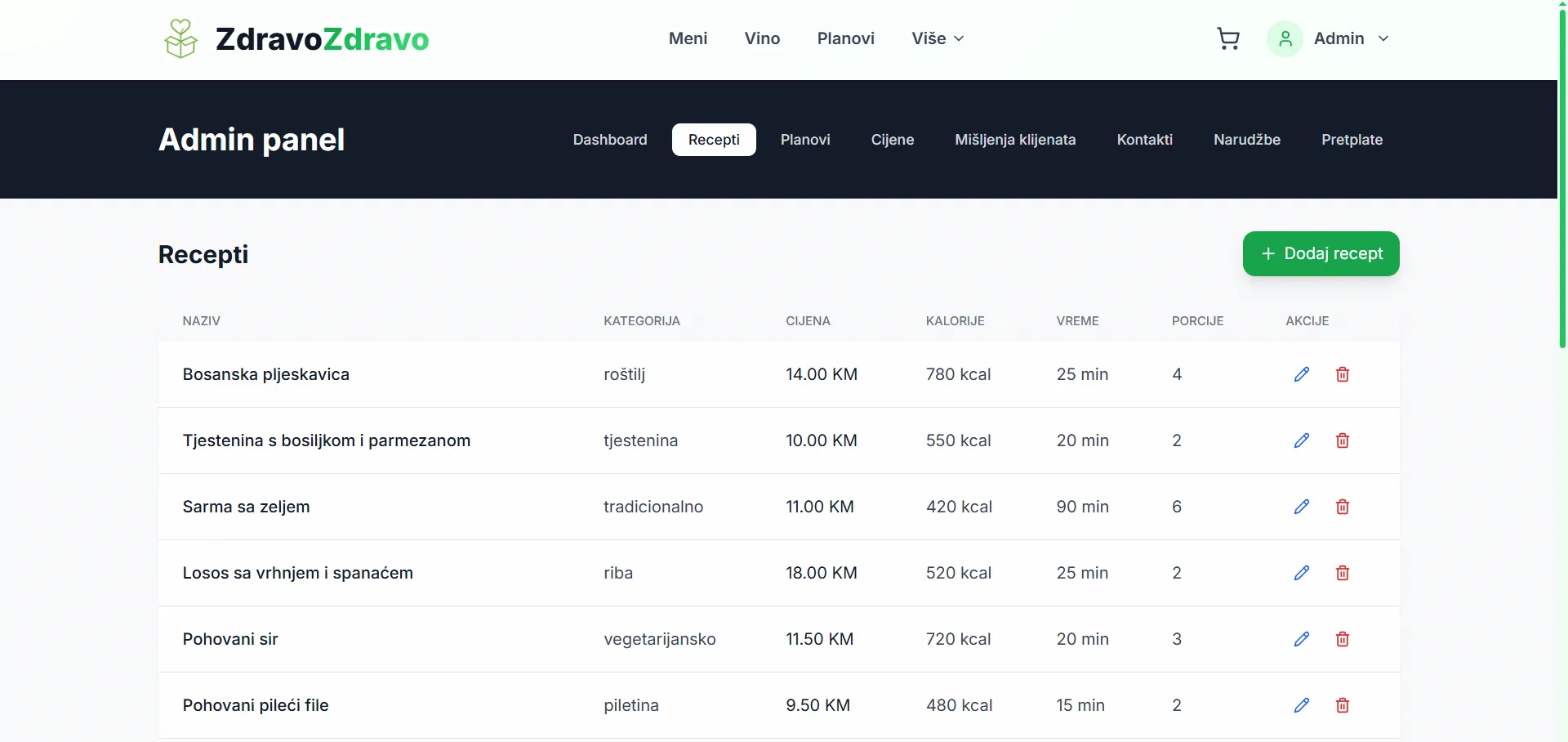Click the '90 min' time cell

1083,507
